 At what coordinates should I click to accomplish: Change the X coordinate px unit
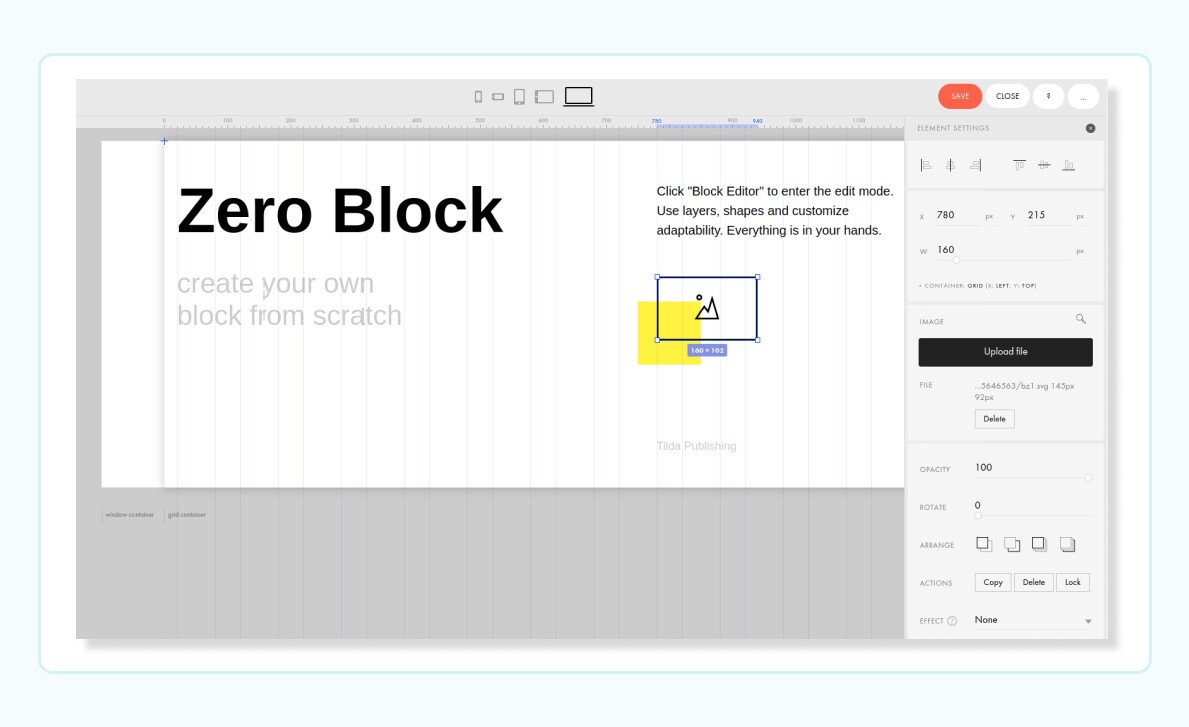(989, 217)
